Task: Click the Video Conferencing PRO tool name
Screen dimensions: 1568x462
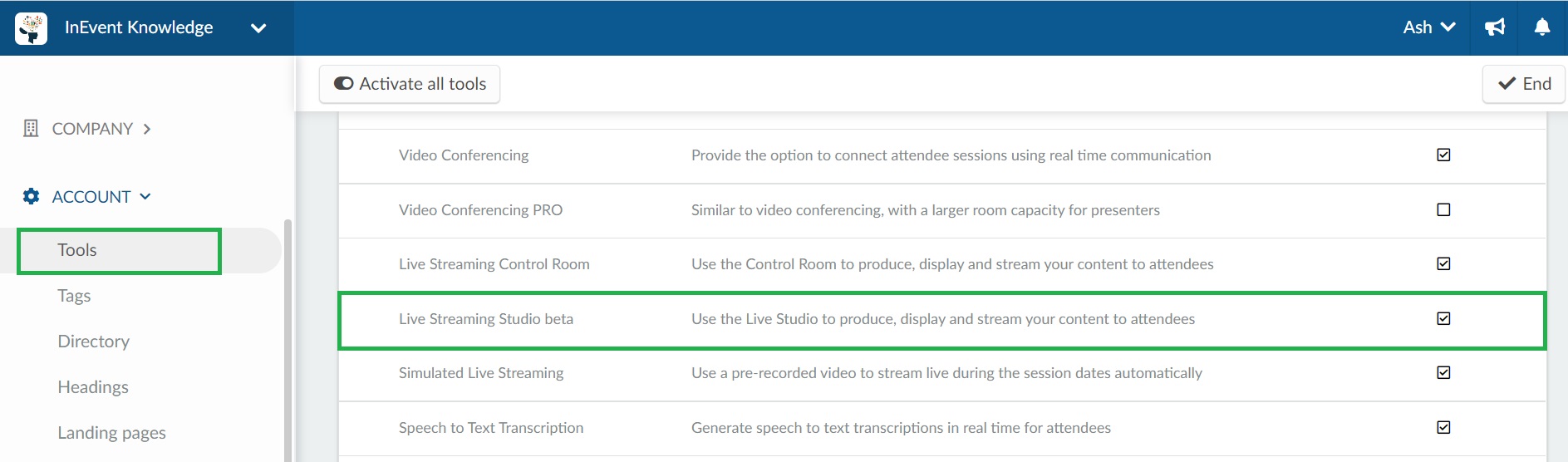Action: tap(480, 210)
